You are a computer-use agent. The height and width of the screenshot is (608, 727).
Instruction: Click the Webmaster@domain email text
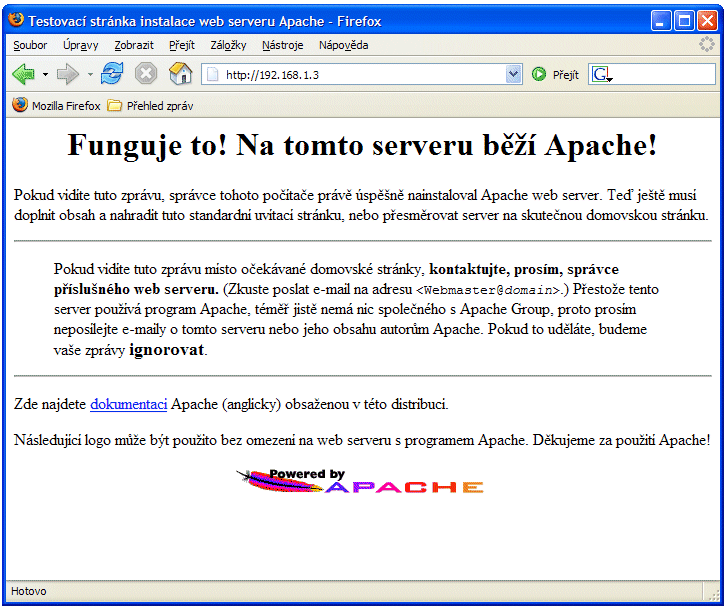click(489, 290)
